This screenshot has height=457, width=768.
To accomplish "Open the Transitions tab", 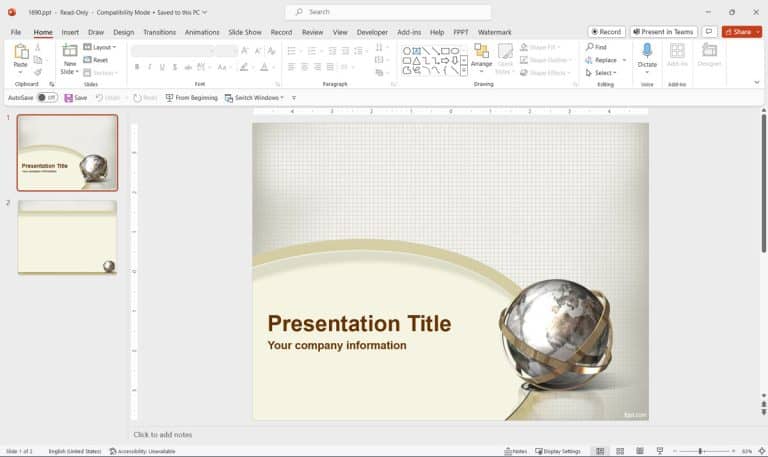I will pos(160,32).
